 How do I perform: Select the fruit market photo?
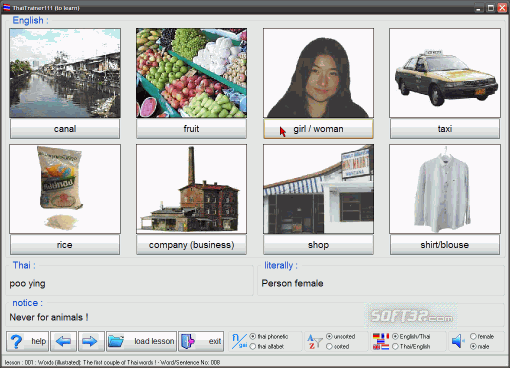(191, 73)
